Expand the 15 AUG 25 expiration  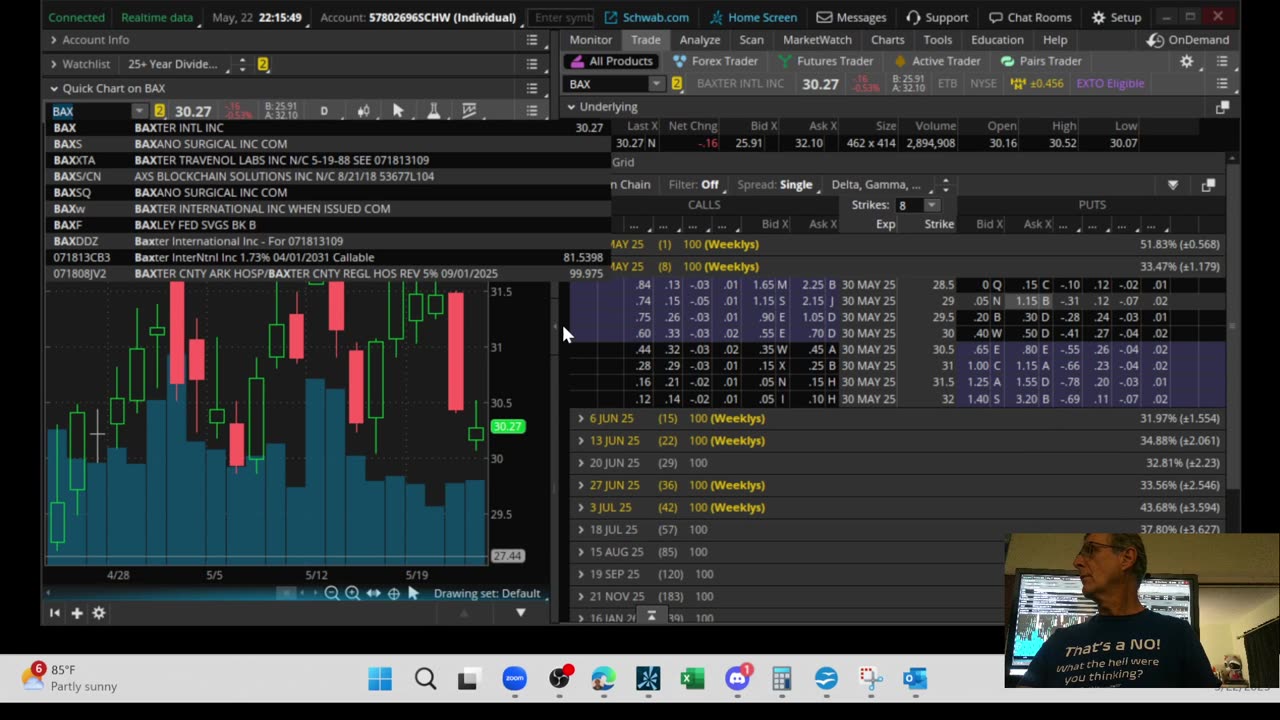point(581,552)
